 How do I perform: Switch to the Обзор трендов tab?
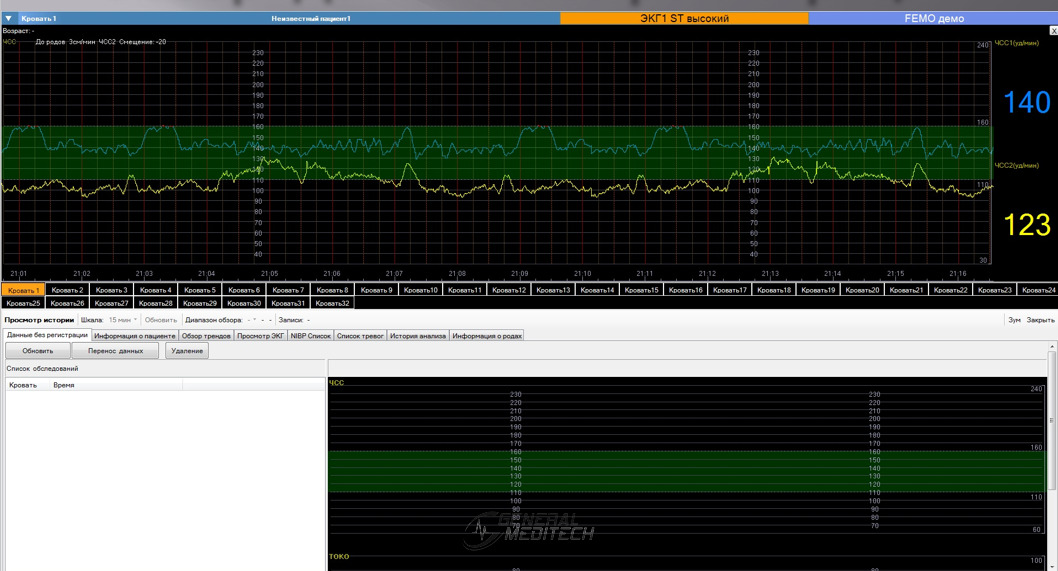(x=206, y=336)
